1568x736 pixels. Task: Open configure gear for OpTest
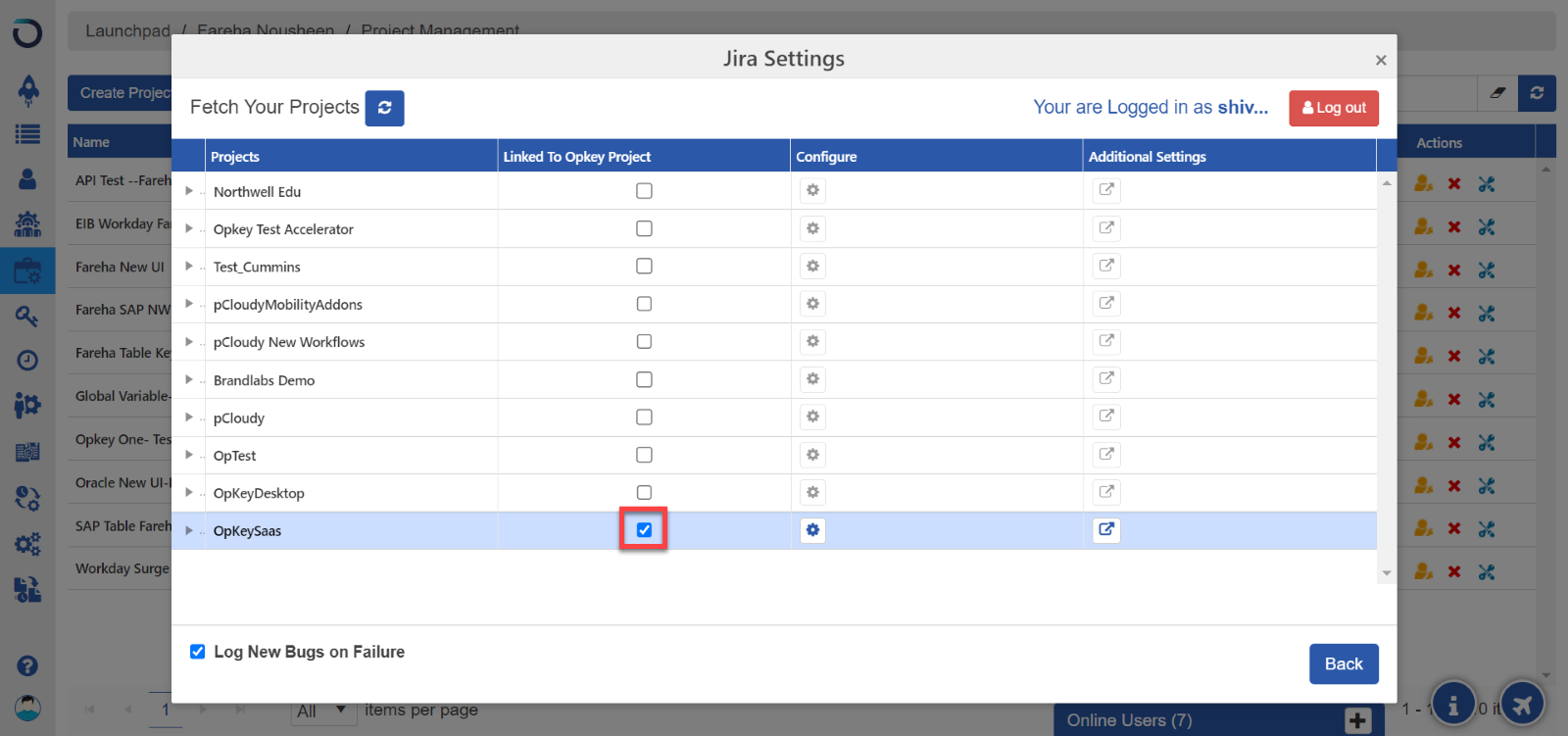[x=812, y=455]
